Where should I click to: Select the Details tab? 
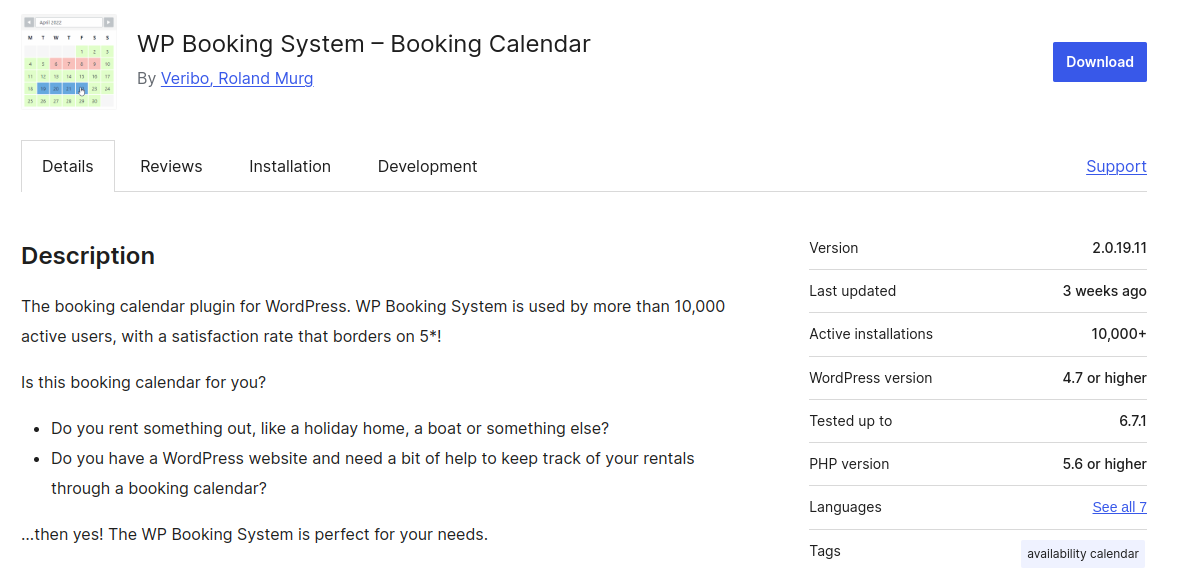[68, 166]
